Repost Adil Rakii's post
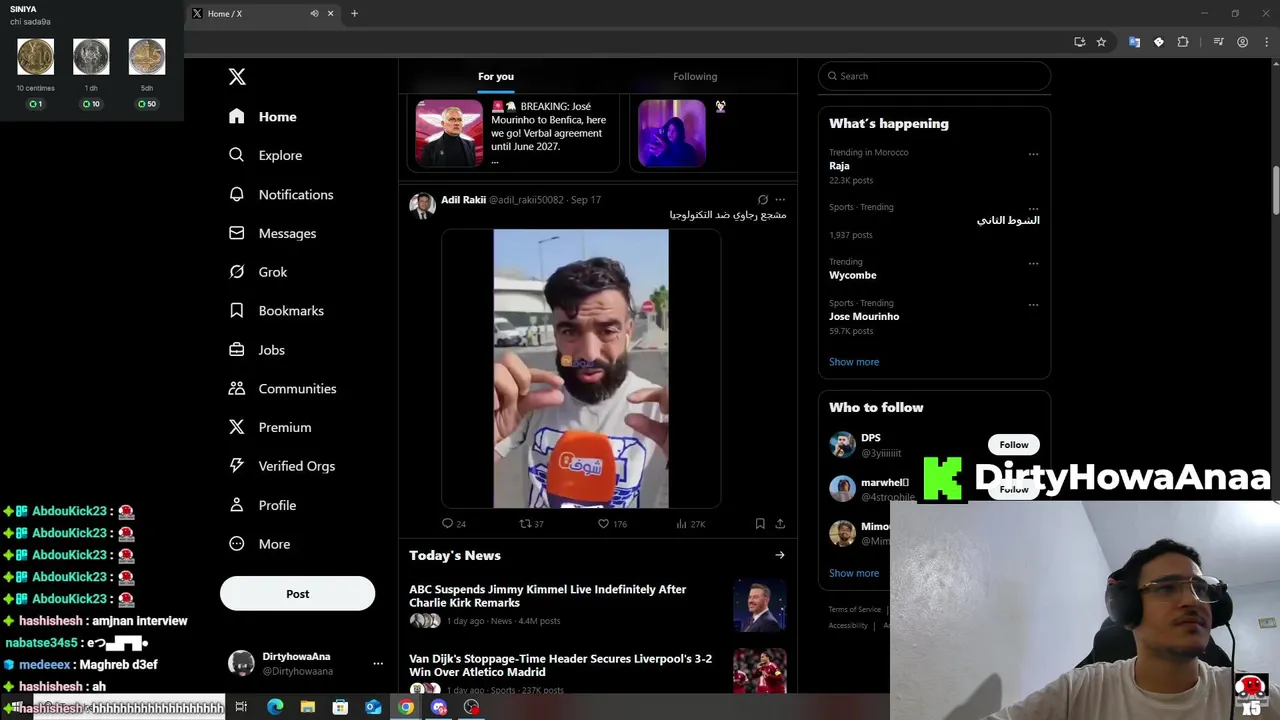Image resolution: width=1280 pixels, height=720 pixels. click(531, 523)
